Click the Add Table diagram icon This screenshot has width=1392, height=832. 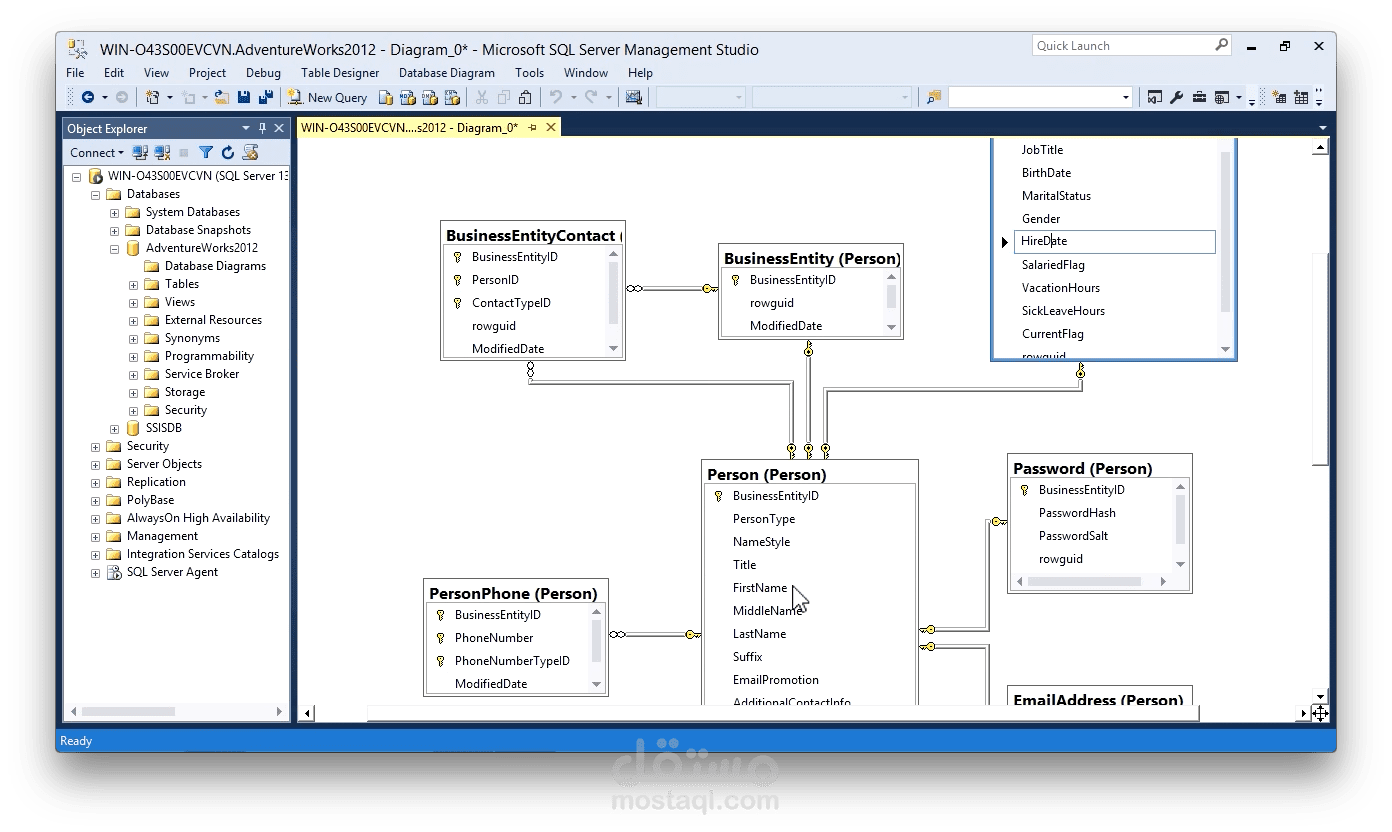coord(1301,97)
